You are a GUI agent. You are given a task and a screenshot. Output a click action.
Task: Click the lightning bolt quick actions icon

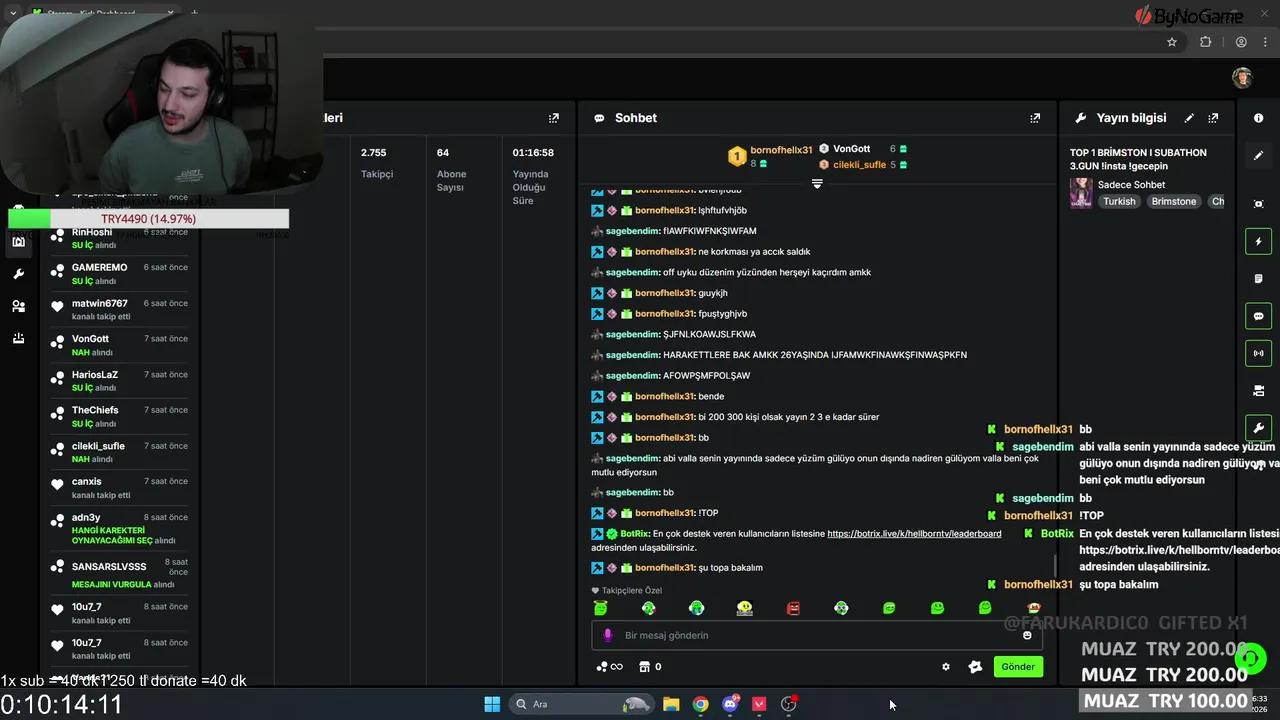(x=1258, y=241)
